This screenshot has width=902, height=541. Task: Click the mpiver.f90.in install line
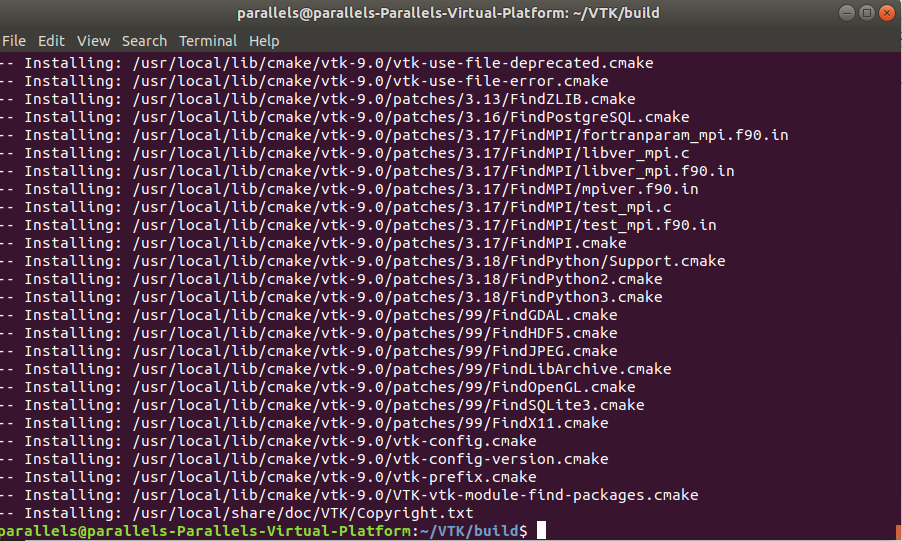pos(349,189)
